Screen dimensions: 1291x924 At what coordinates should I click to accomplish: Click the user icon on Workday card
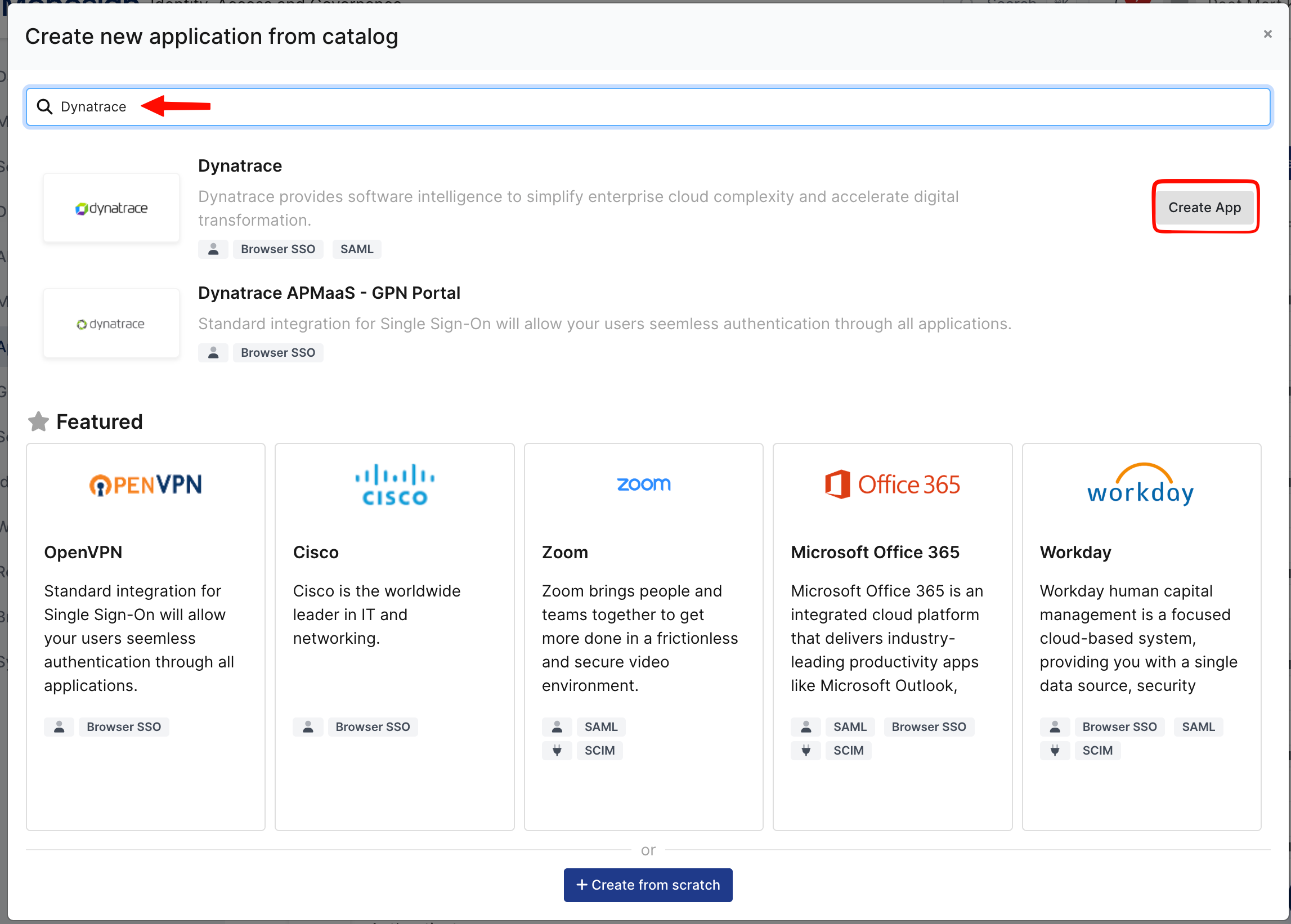[1055, 726]
